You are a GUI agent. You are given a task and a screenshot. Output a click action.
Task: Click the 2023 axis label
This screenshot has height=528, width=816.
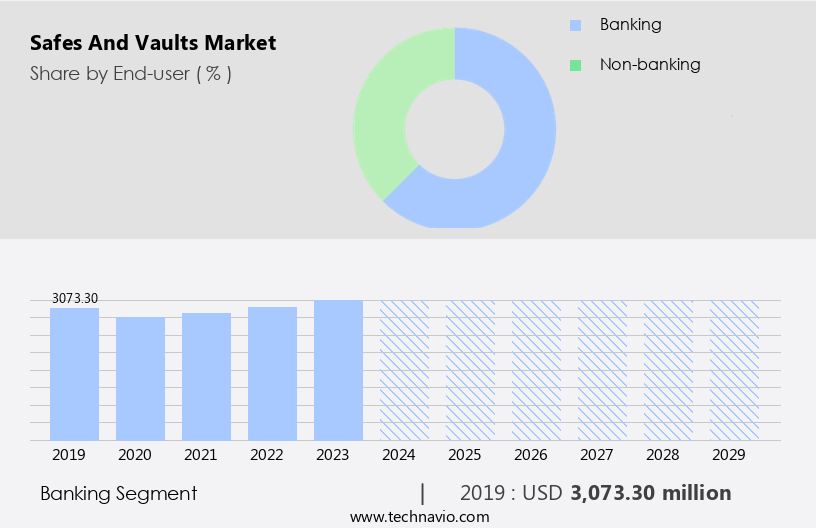click(x=333, y=455)
